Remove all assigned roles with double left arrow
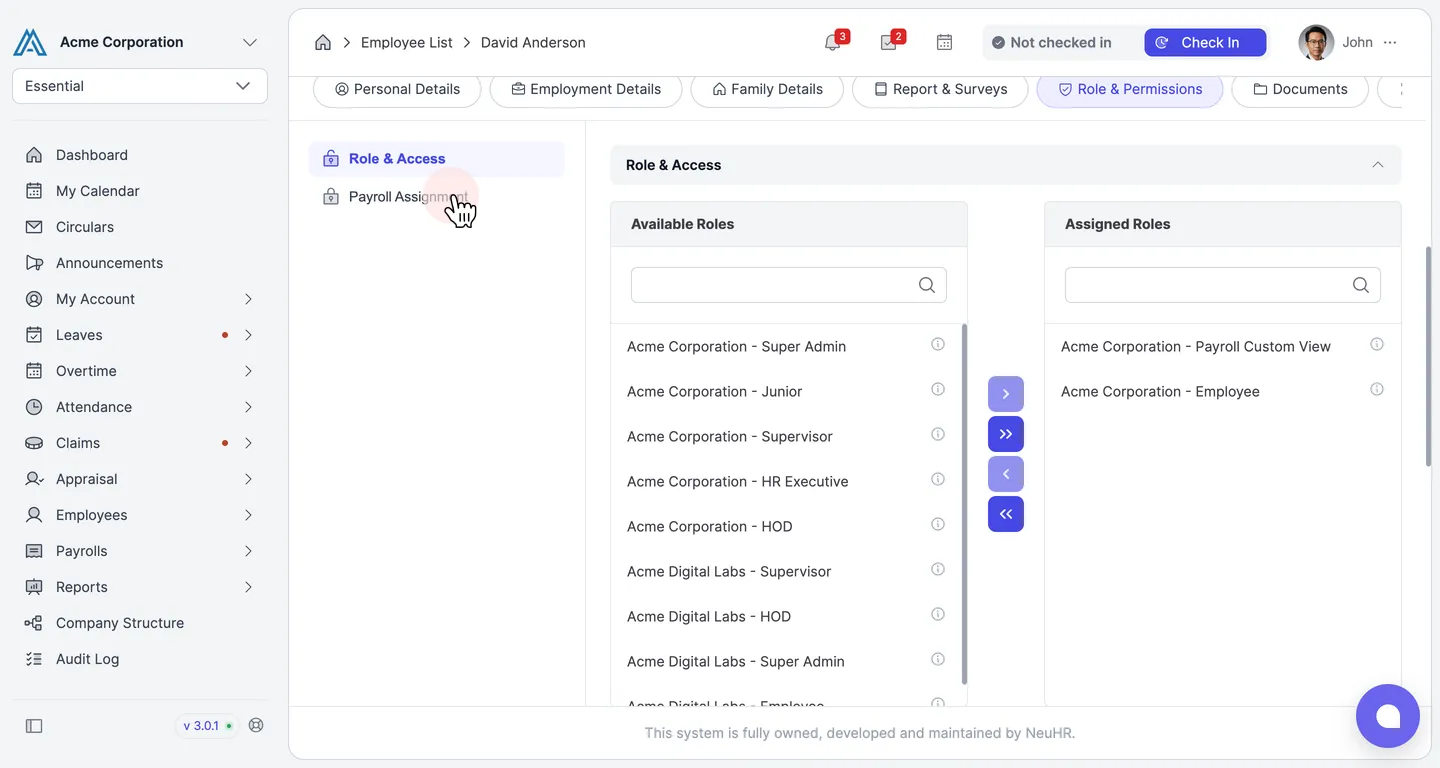 tap(1006, 514)
